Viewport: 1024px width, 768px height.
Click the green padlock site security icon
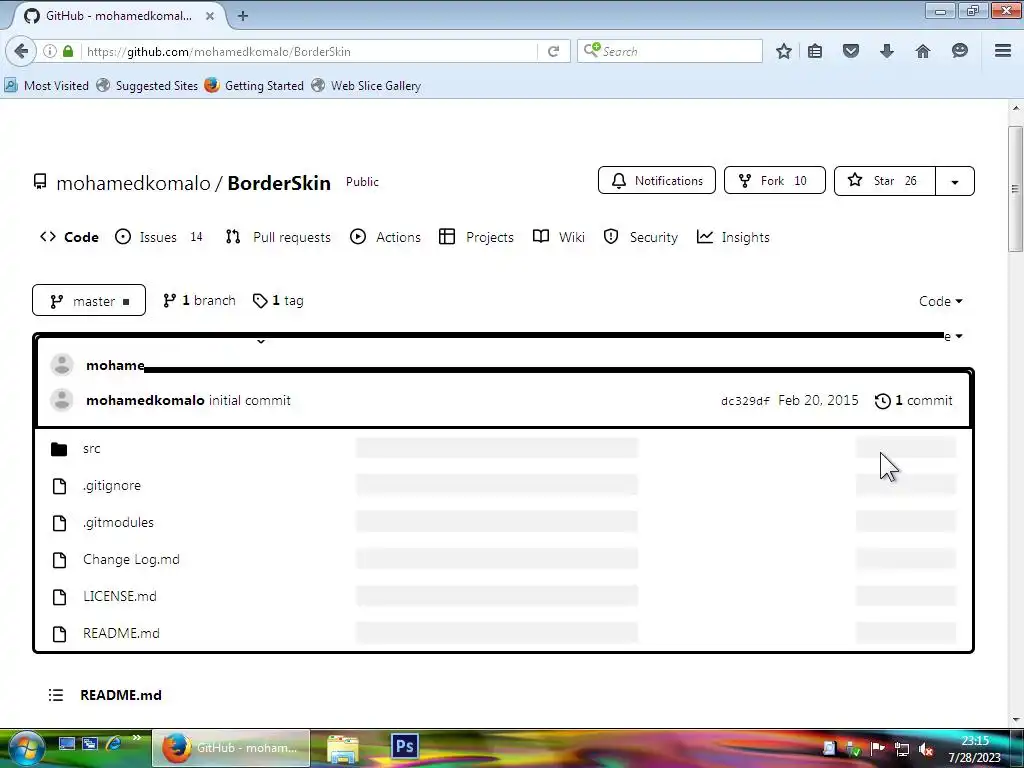click(x=68, y=51)
